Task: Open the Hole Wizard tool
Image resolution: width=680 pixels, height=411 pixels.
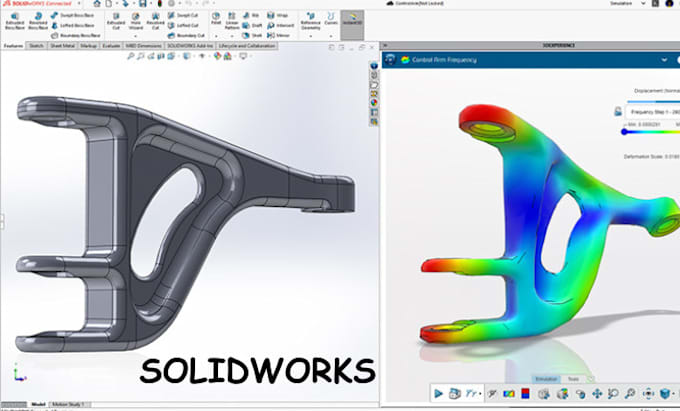Action: tap(136, 21)
